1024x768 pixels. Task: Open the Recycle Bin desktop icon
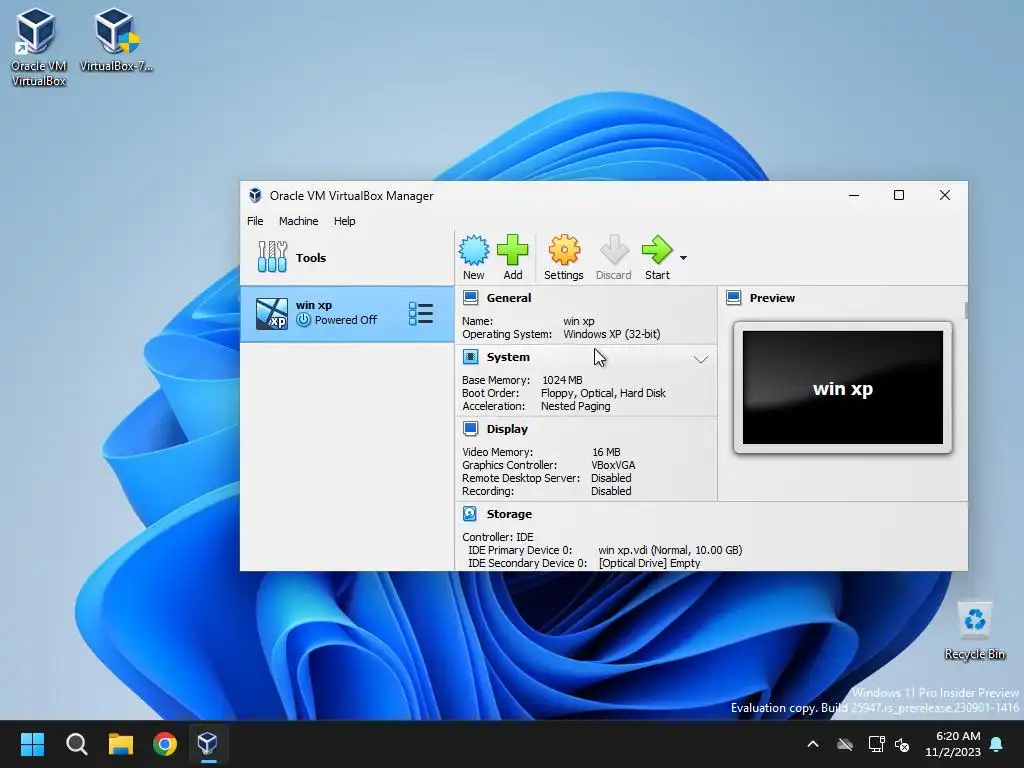[974, 630]
